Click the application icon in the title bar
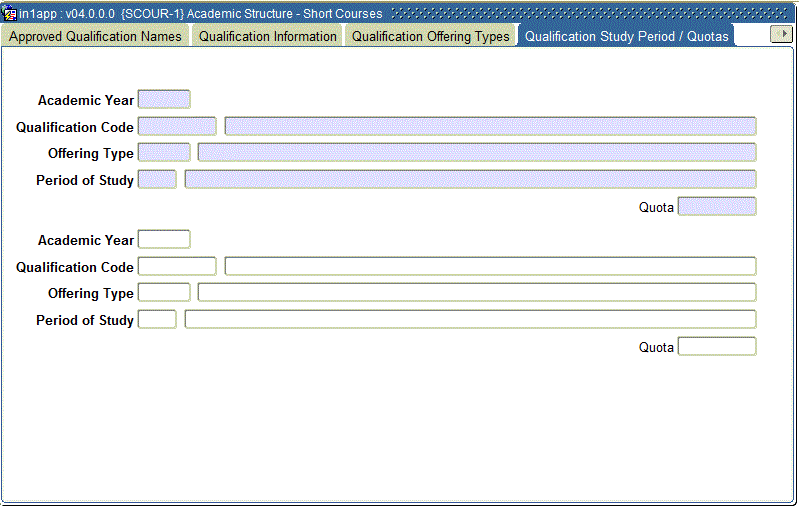 (10, 13)
